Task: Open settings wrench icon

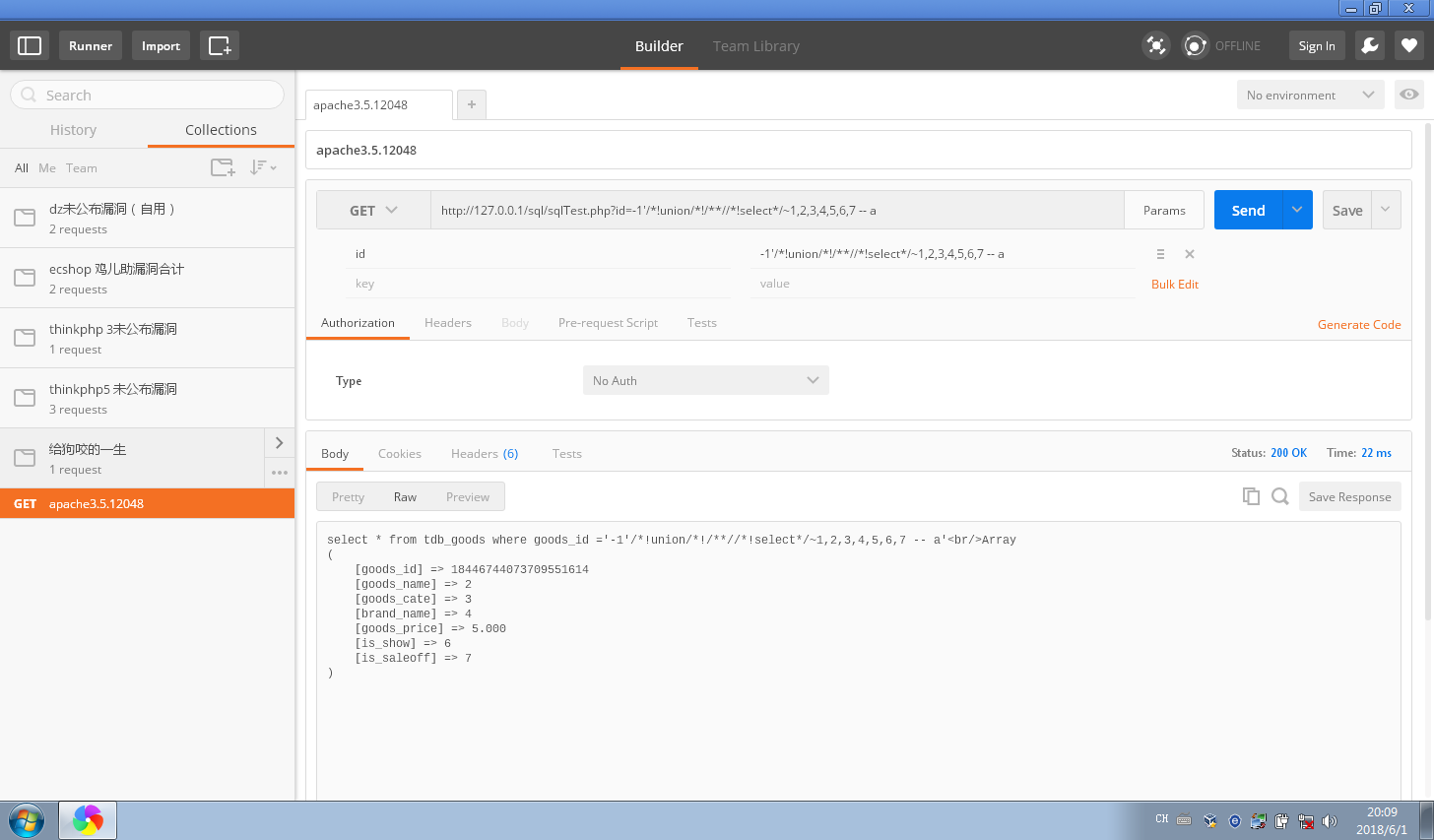Action: 1370,45
